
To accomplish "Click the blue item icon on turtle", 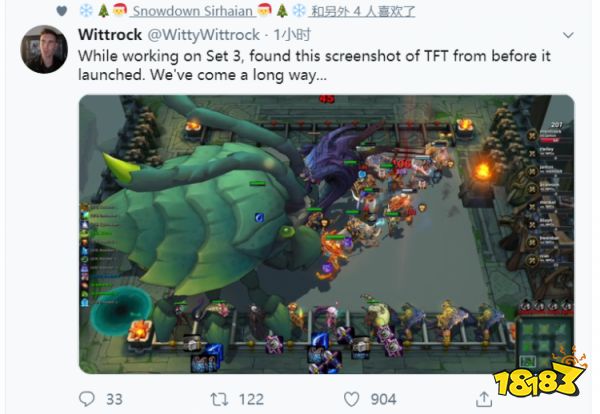I will 260,217.
